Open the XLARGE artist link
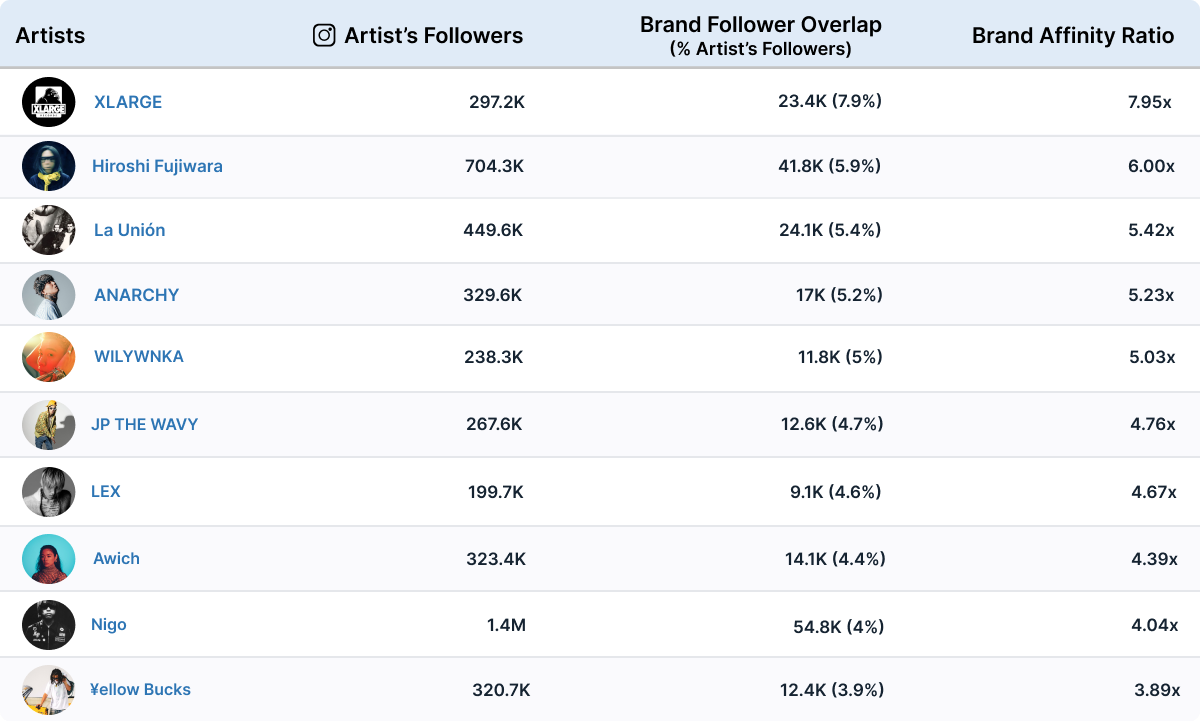The width and height of the screenshot is (1200, 721). click(x=128, y=102)
